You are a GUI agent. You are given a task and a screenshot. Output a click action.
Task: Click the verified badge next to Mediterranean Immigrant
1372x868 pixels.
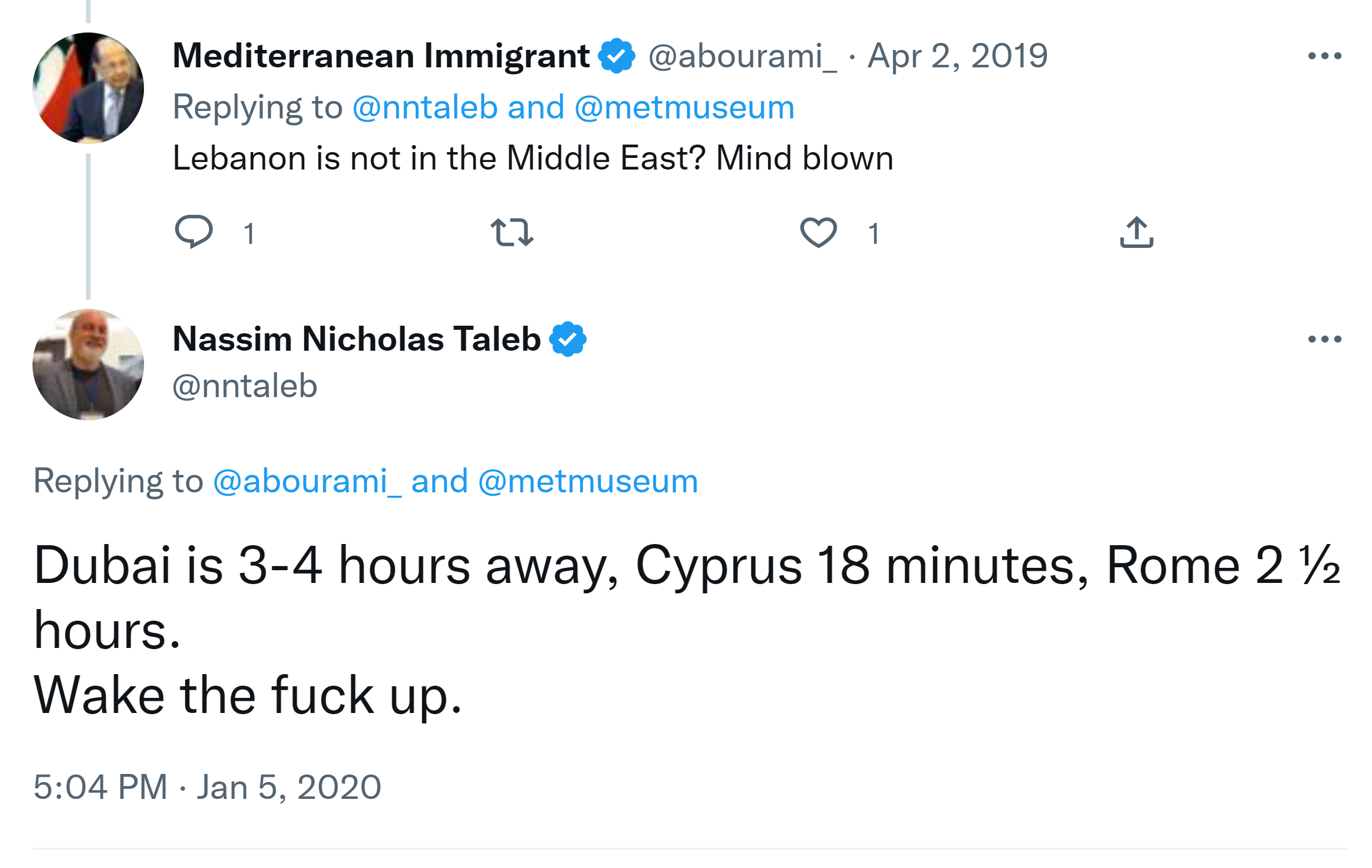click(x=617, y=56)
